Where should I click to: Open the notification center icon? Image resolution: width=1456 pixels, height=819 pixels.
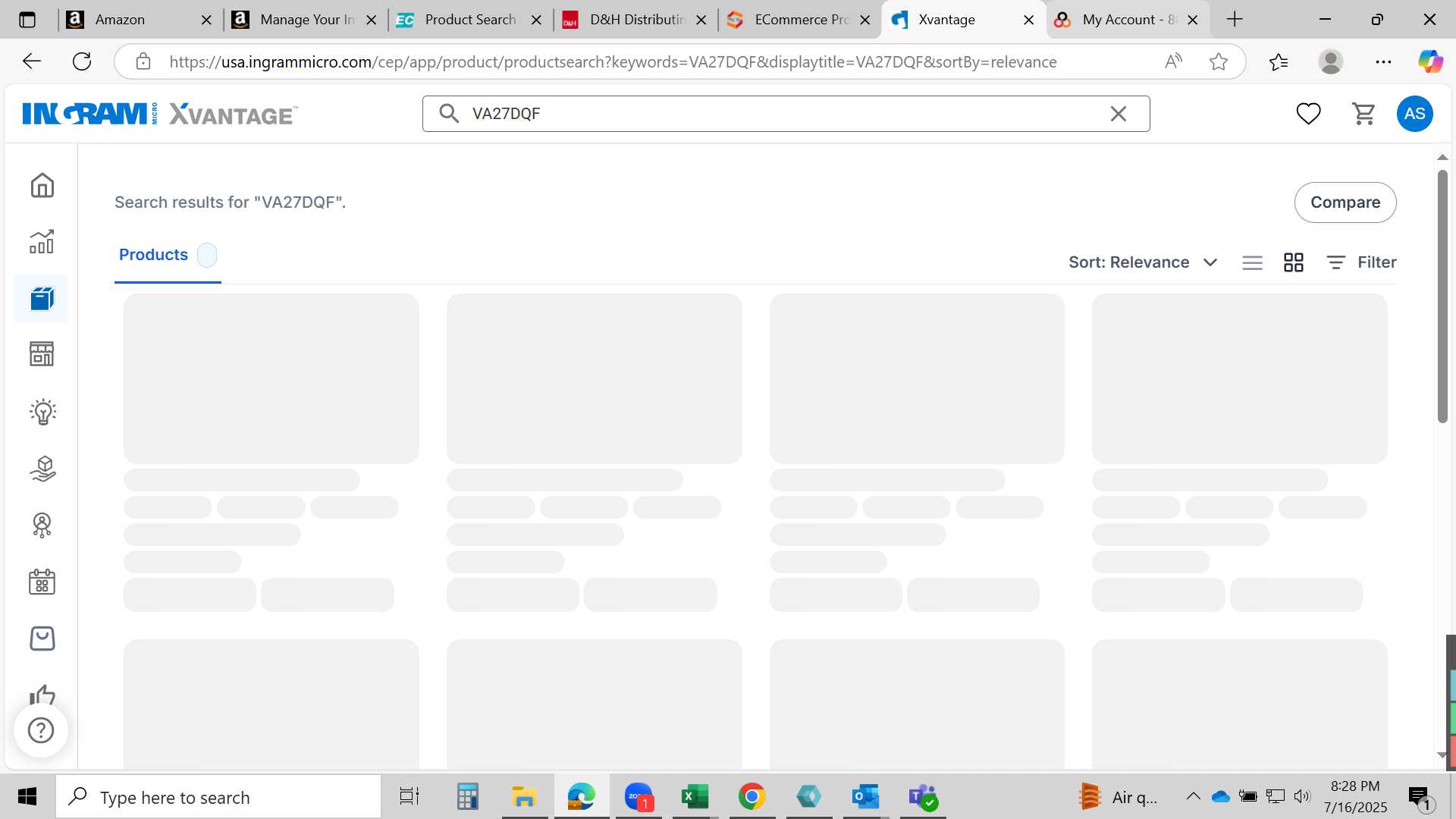click(1420, 797)
